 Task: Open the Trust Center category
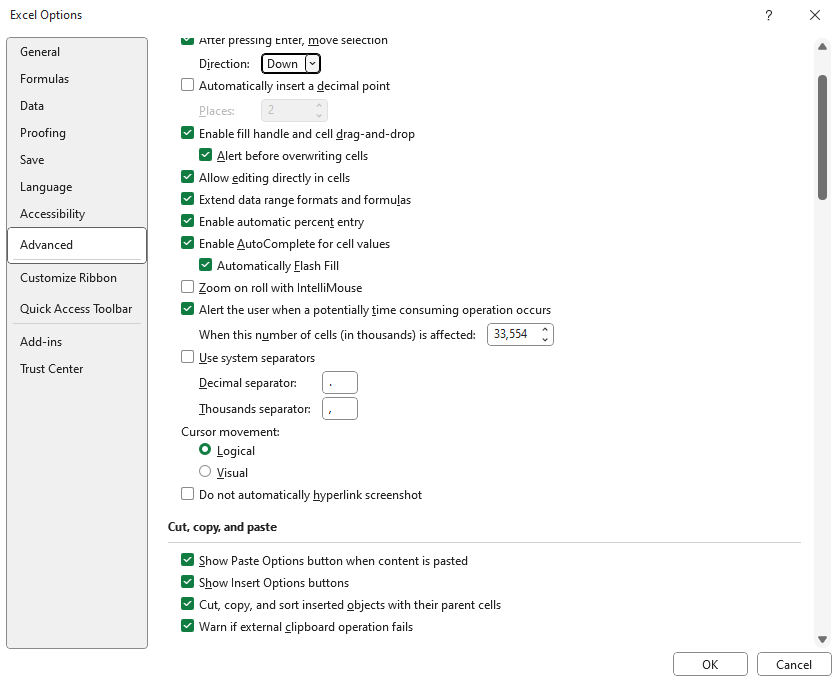point(77,369)
